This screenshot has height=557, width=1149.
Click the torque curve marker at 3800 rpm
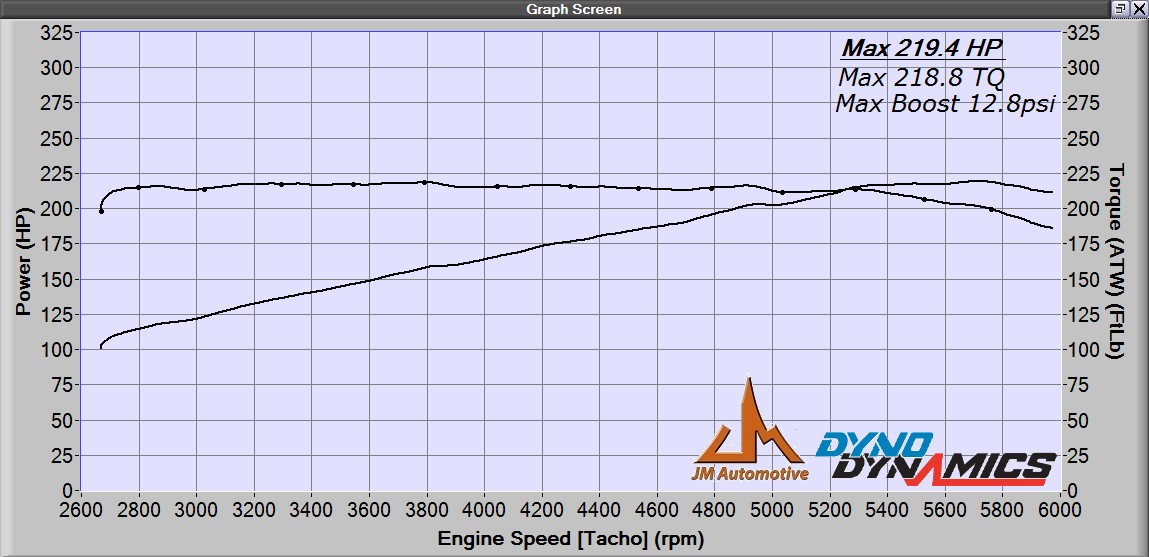click(x=425, y=182)
